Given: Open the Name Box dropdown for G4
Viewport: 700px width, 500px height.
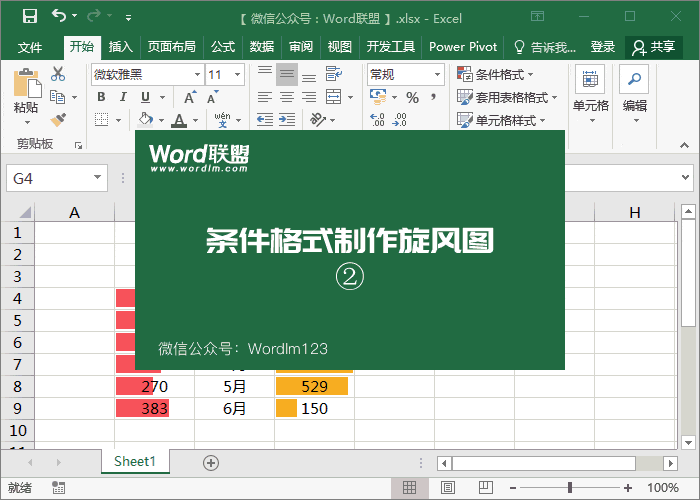Looking at the screenshot, I should [97, 178].
